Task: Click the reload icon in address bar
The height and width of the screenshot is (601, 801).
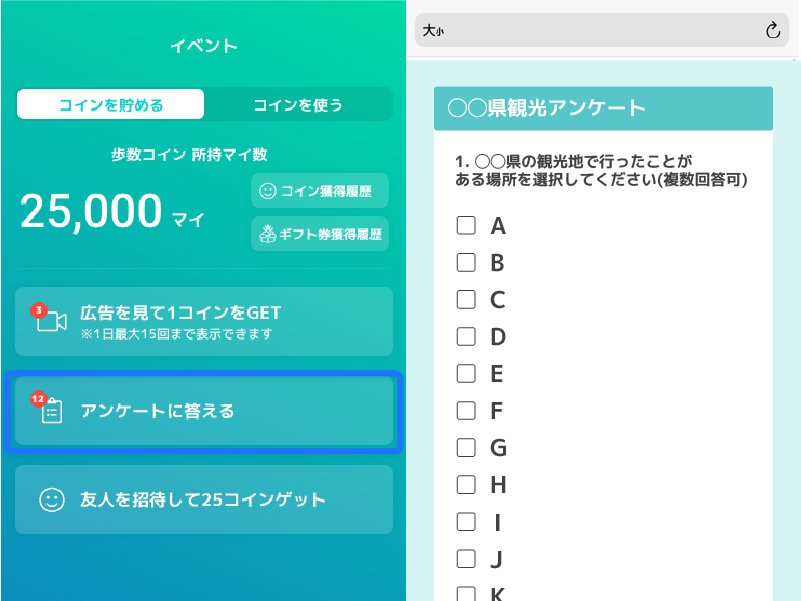Action: [772, 31]
